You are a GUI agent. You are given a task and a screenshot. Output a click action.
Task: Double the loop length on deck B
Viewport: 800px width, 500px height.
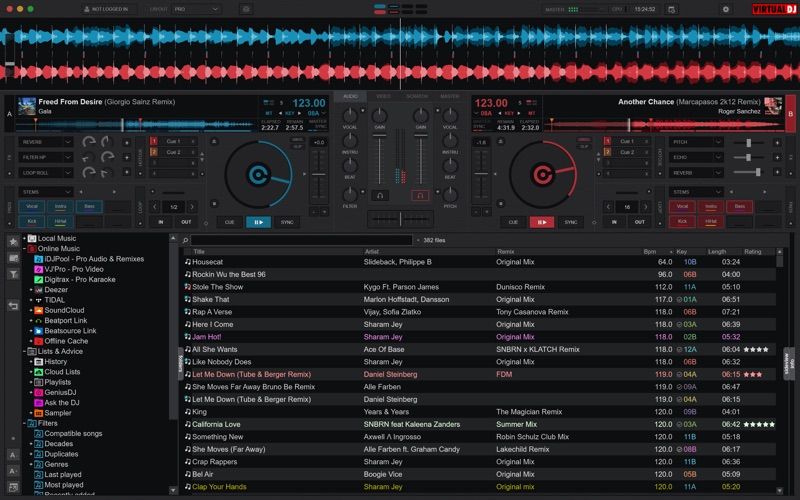coord(646,207)
